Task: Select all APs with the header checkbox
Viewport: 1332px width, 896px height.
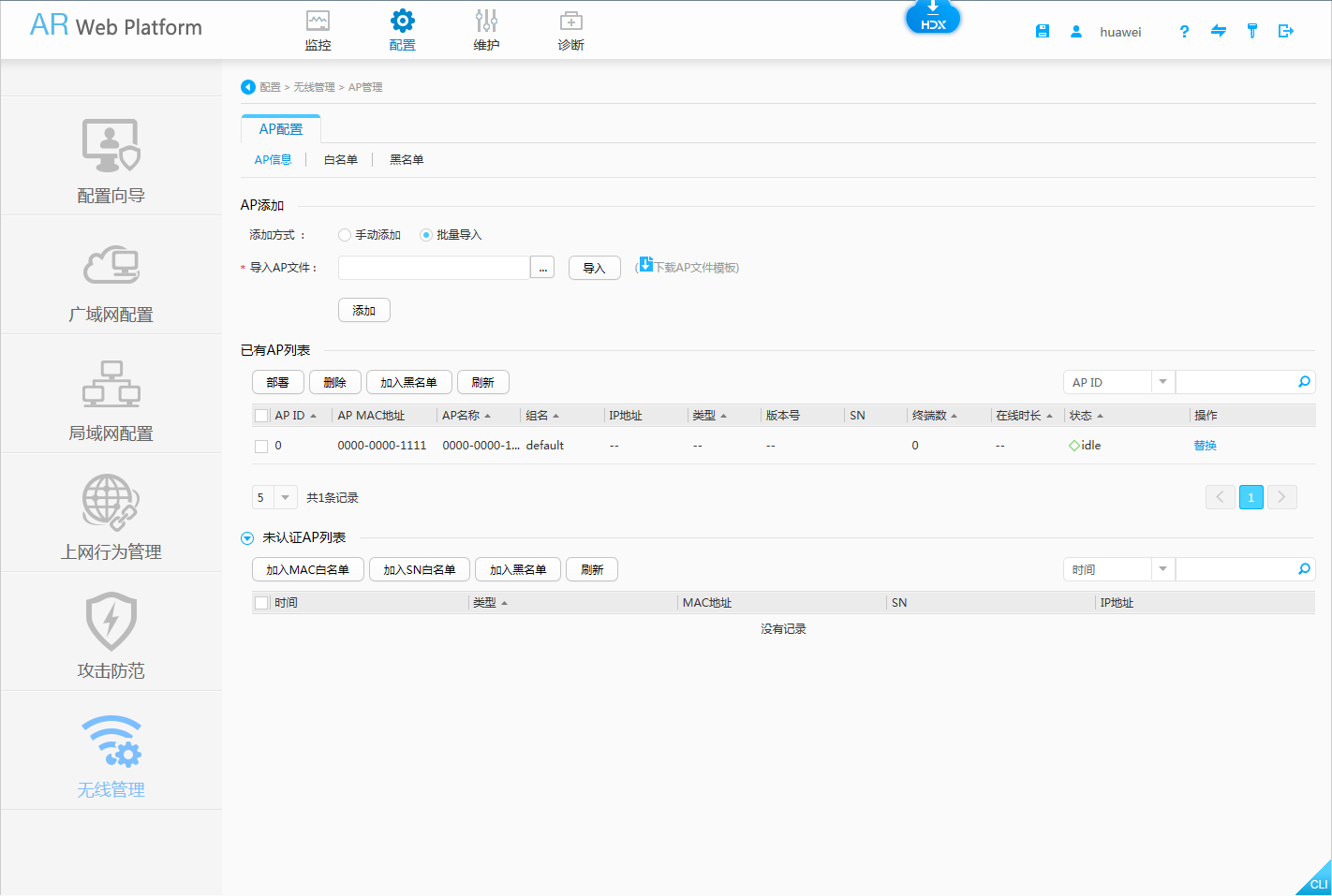Action: (261, 415)
